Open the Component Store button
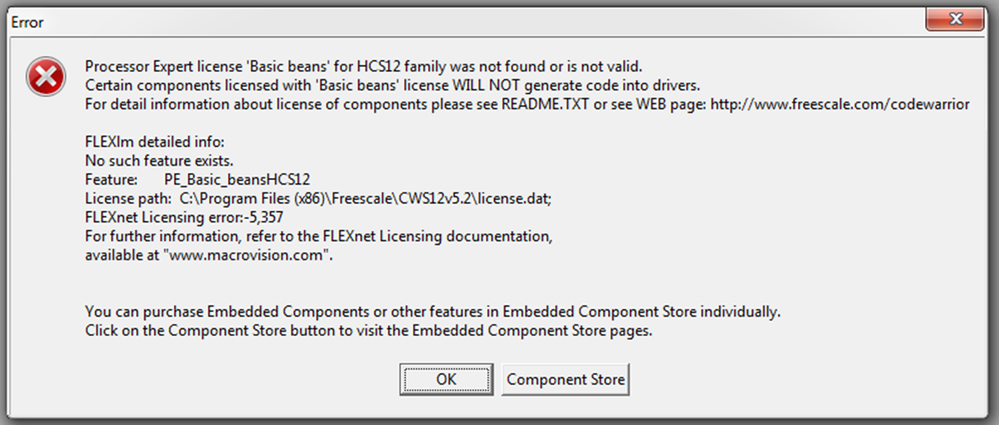 (x=566, y=379)
